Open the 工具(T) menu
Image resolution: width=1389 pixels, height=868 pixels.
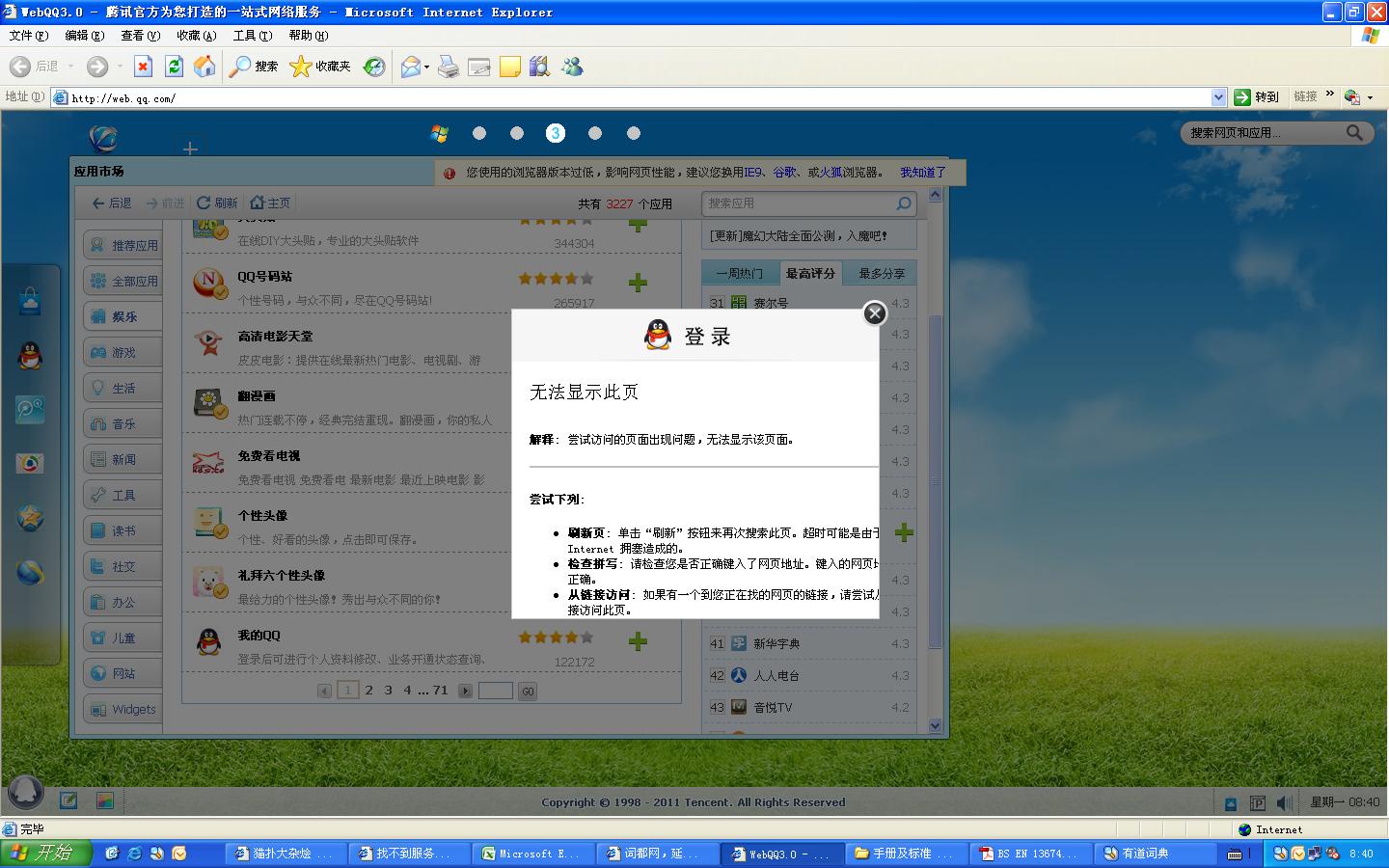253,36
